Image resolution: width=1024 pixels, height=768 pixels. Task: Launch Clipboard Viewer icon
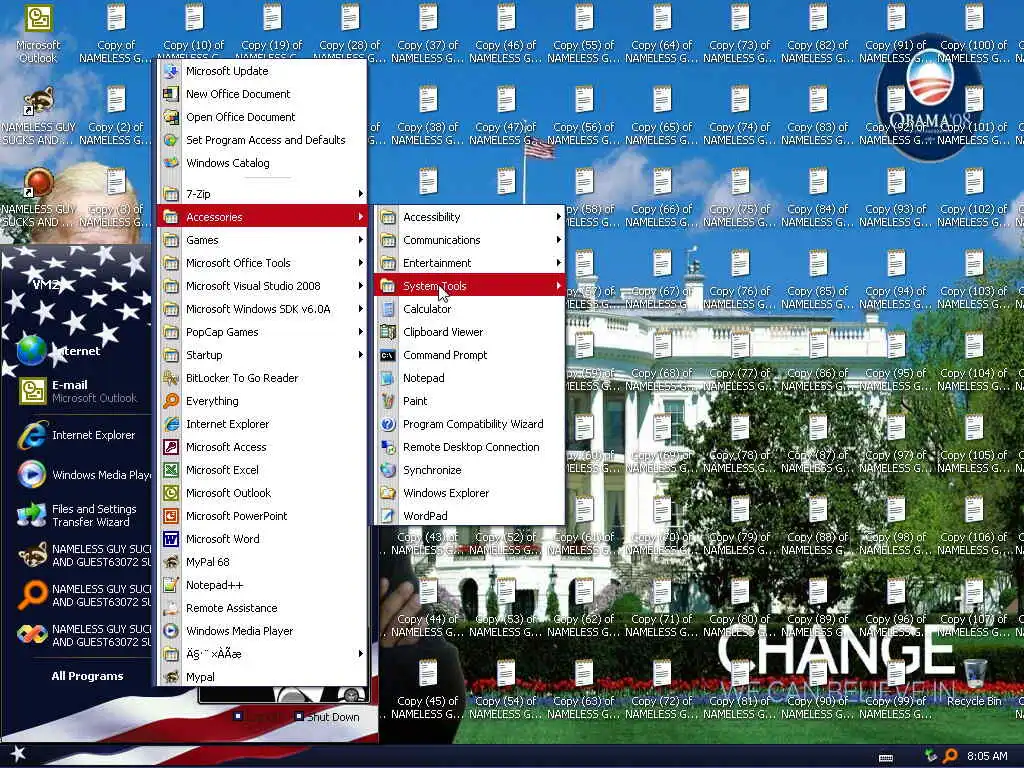click(388, 332)
